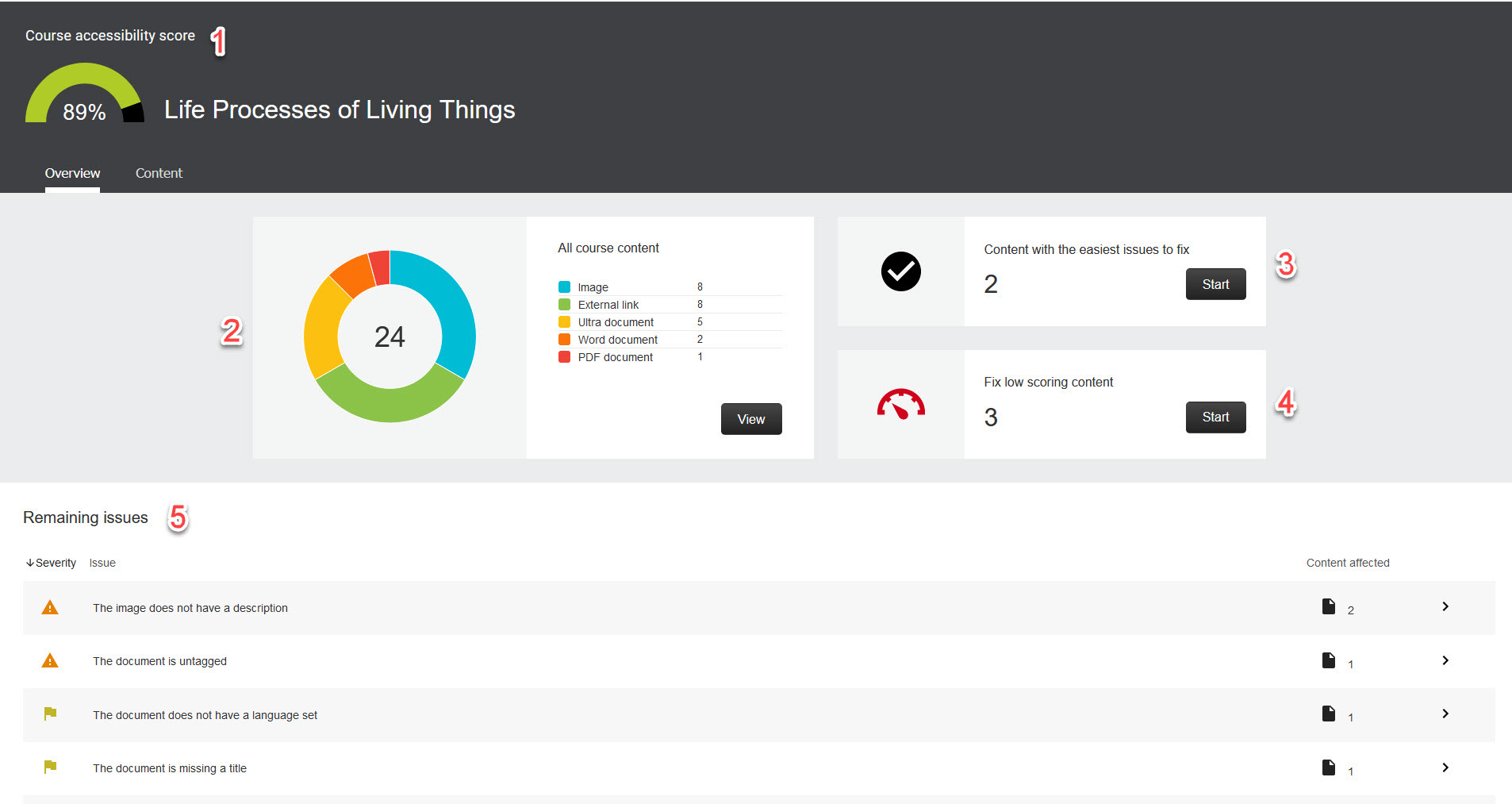Expand the document untagged issue row
The height and width of the screenshot is (804, 1512).
1445,660
